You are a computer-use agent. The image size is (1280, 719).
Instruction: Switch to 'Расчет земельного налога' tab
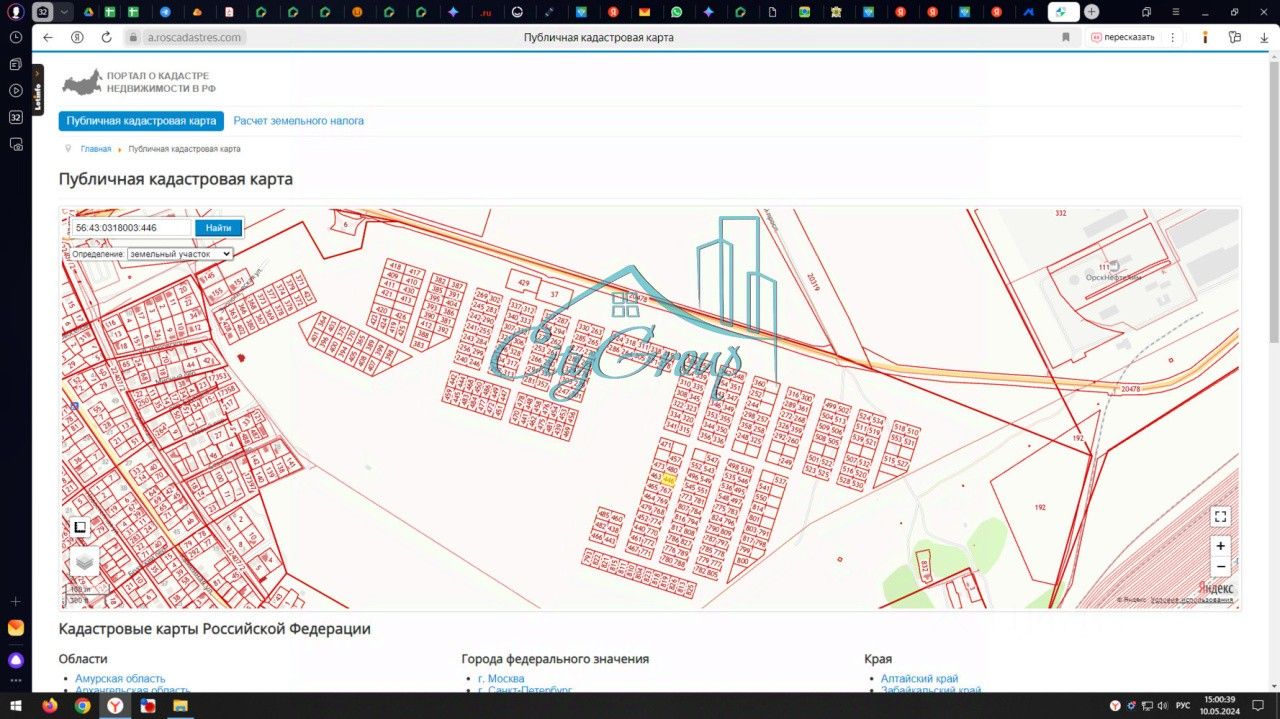coord(299,121)
